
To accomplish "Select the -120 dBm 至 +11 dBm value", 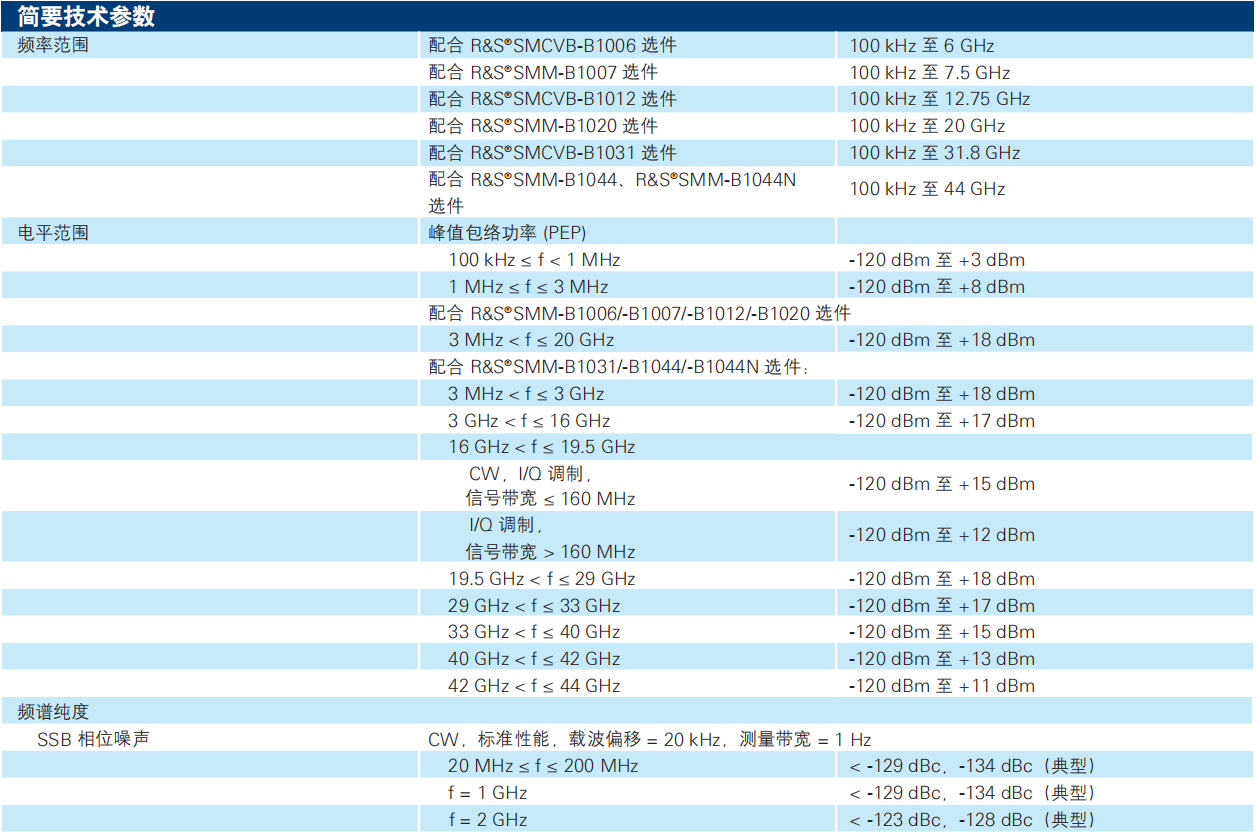I will click(941, 686).
